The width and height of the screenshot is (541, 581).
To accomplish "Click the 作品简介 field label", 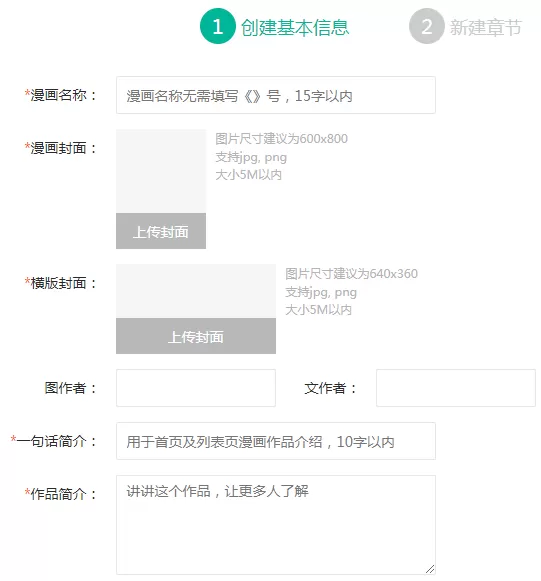I will coord(60,494).
